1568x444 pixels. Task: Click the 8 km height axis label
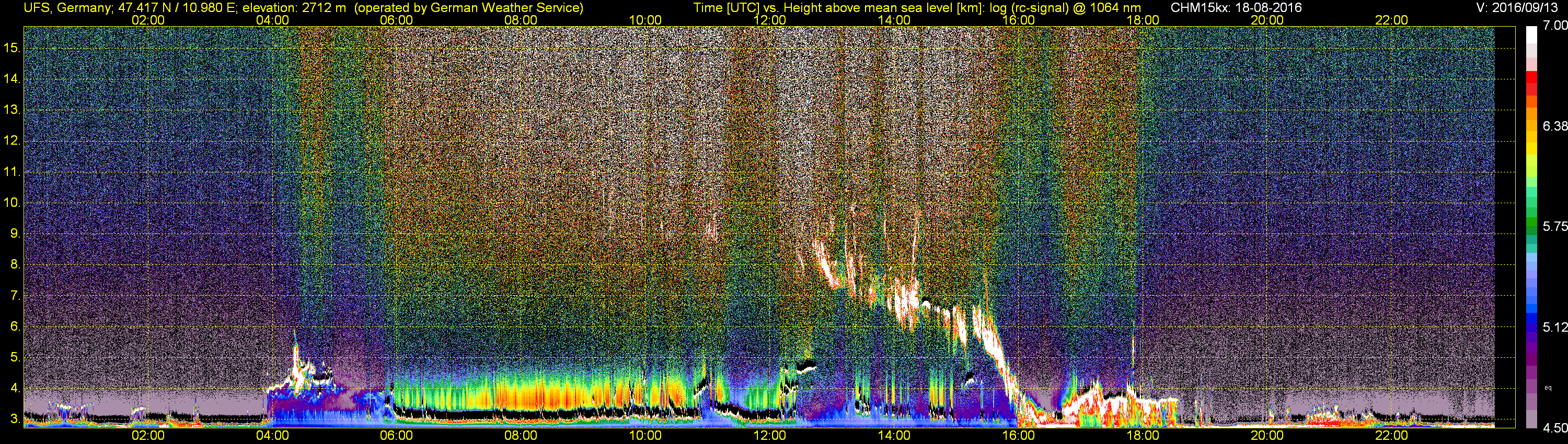point(15,265)
